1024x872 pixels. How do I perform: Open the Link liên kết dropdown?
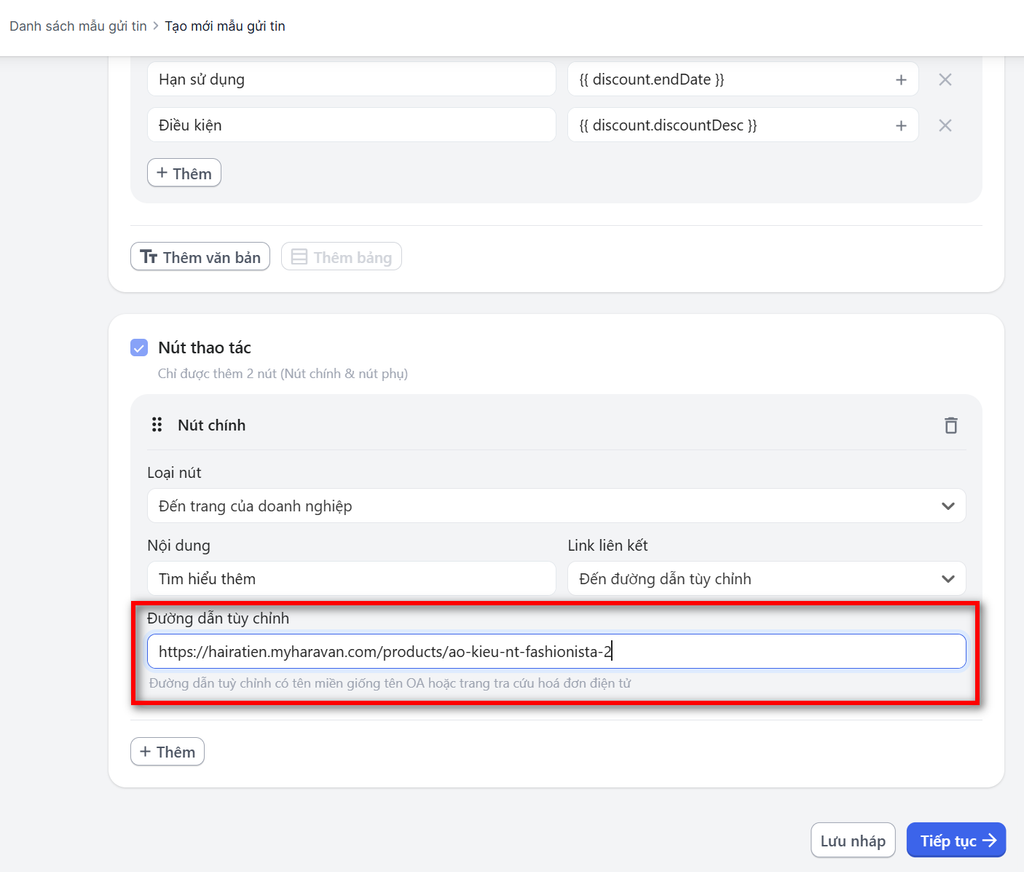click(x=766, y=579)
